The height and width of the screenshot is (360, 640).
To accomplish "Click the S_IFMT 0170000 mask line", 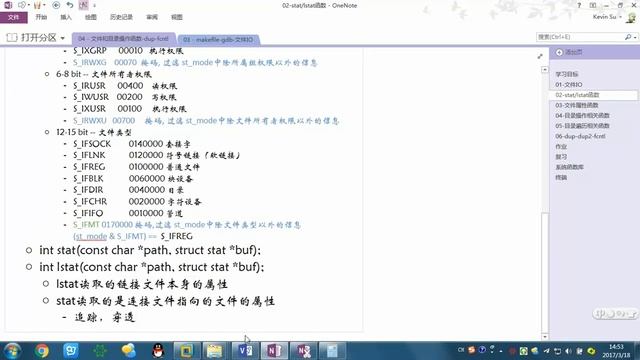I will (187, 224).
